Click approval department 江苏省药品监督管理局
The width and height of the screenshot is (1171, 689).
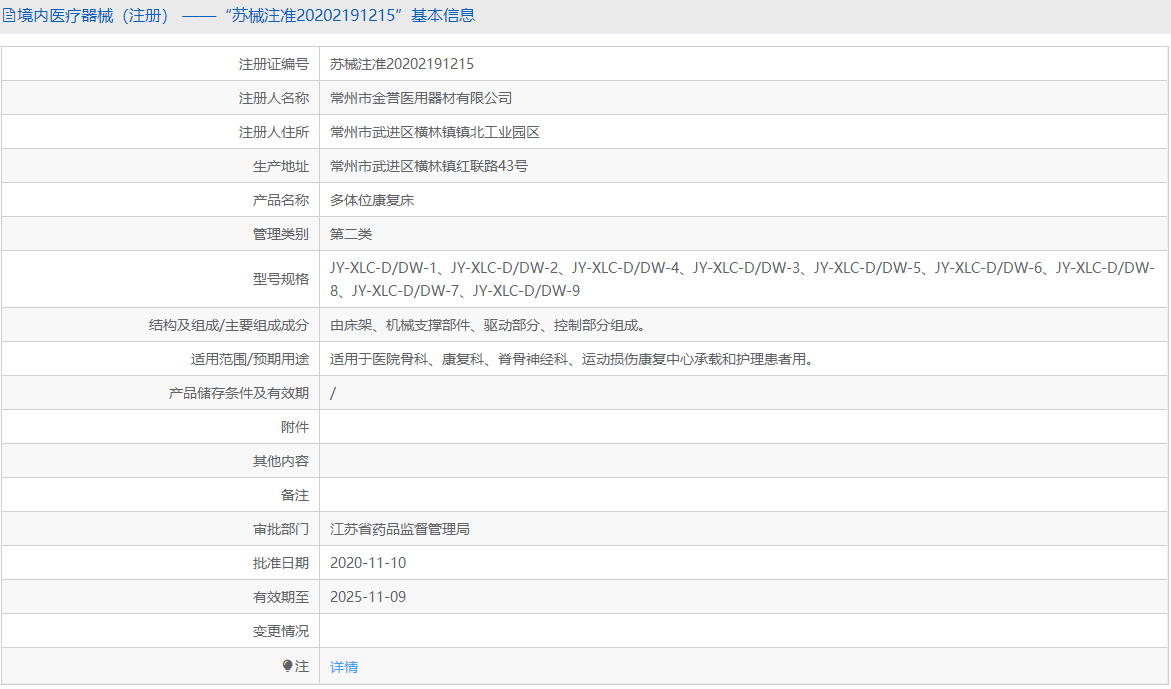[400, 529]
